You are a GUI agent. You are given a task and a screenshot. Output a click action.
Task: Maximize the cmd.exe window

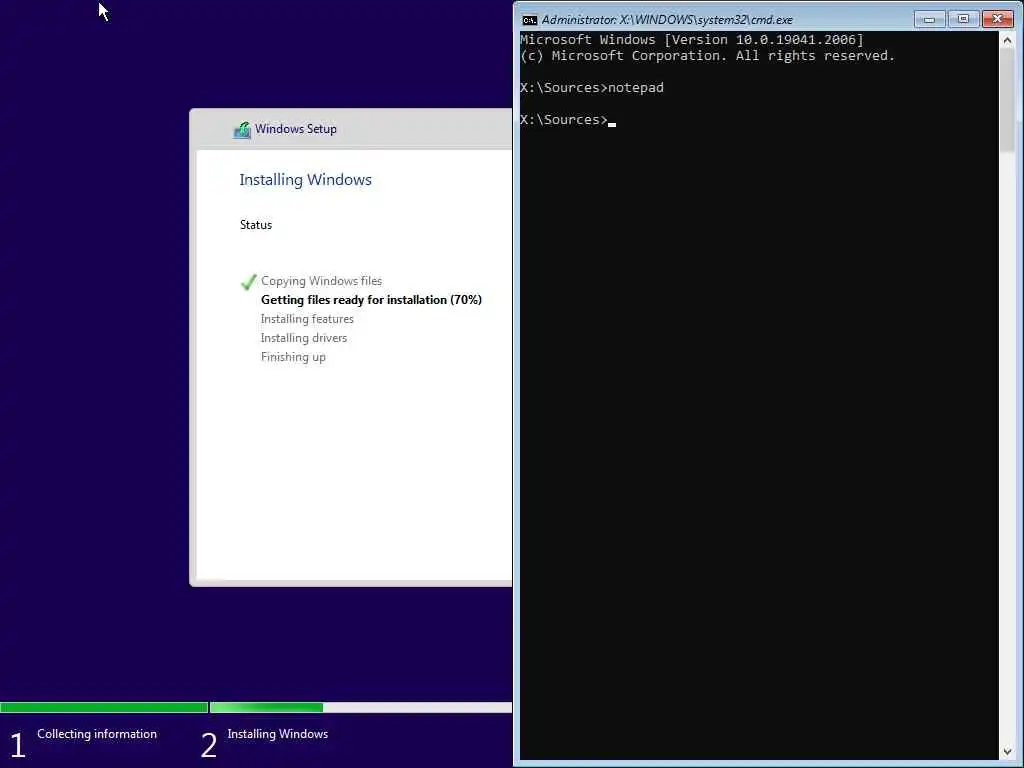pos(963,19)
